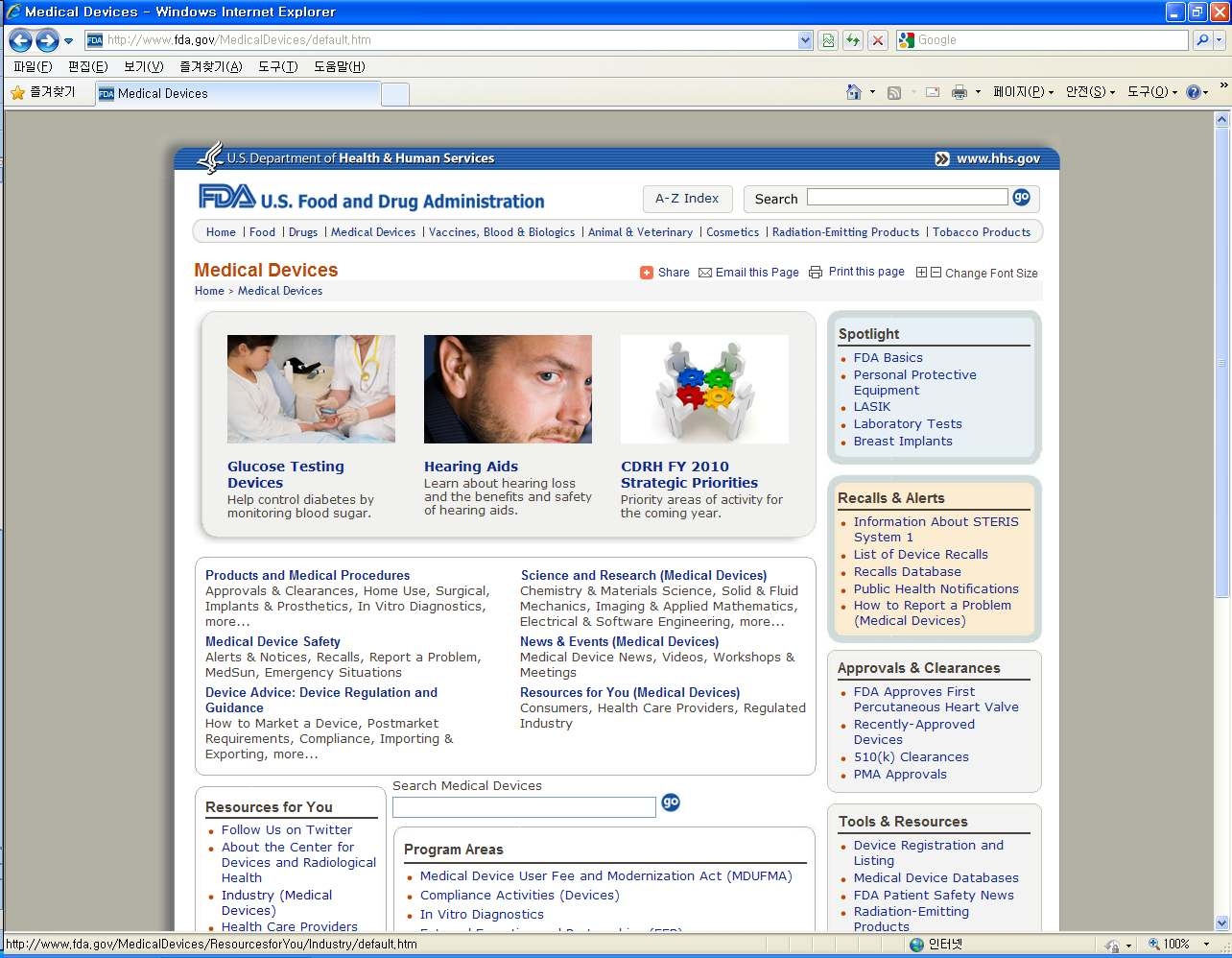Open the recent pages dropdown beside Forward

68,41
